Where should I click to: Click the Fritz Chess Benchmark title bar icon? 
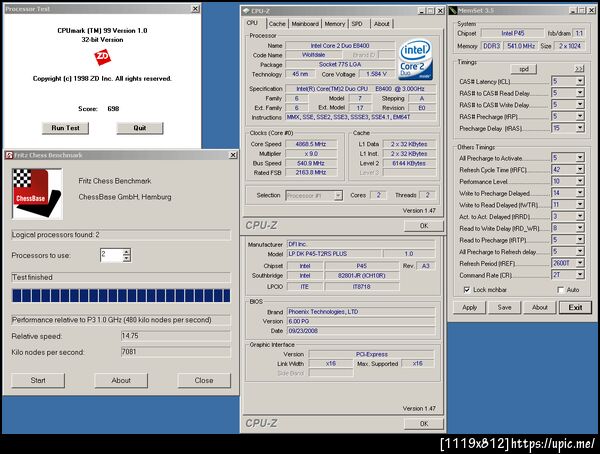coord(9,155)
